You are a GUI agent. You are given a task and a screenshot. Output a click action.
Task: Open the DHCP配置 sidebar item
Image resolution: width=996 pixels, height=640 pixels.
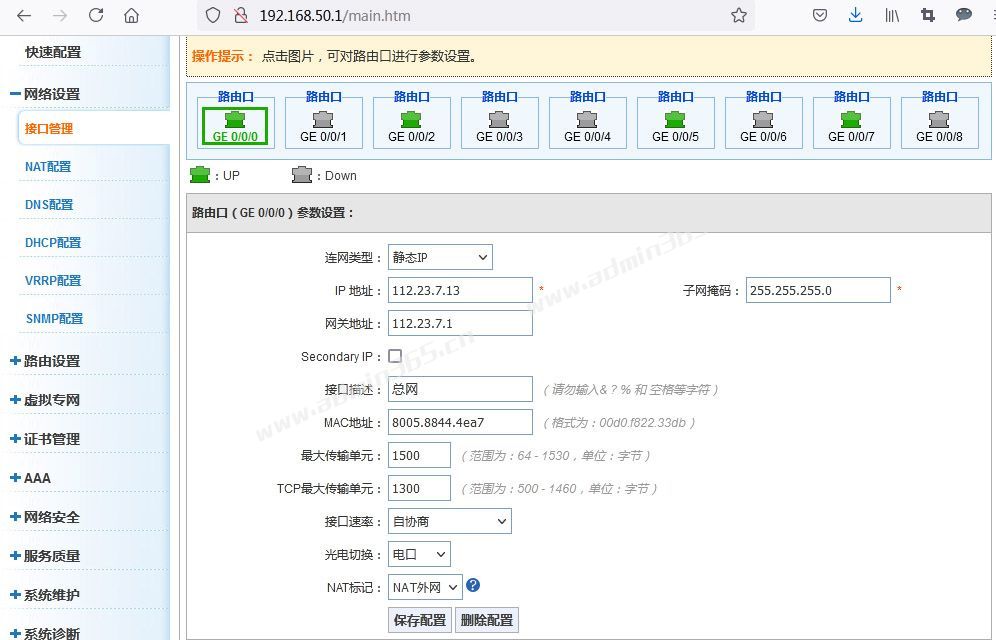pos(53,243)
